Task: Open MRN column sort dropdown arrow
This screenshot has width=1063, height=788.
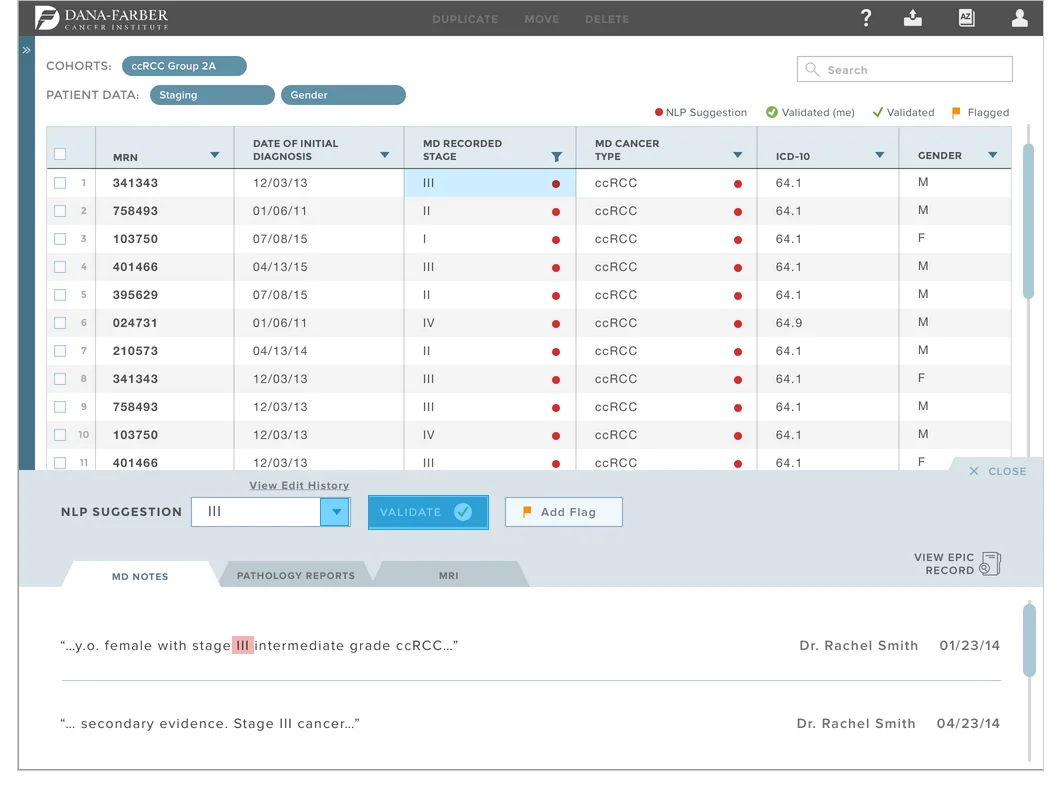Action: pos(215,155)
